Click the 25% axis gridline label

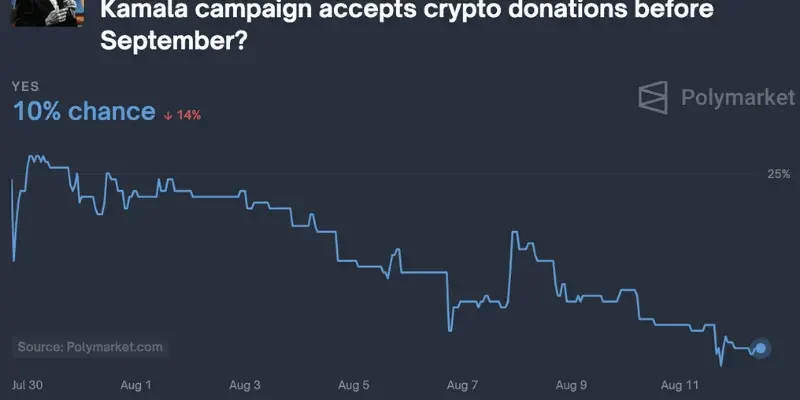click(x=778, y=174)
